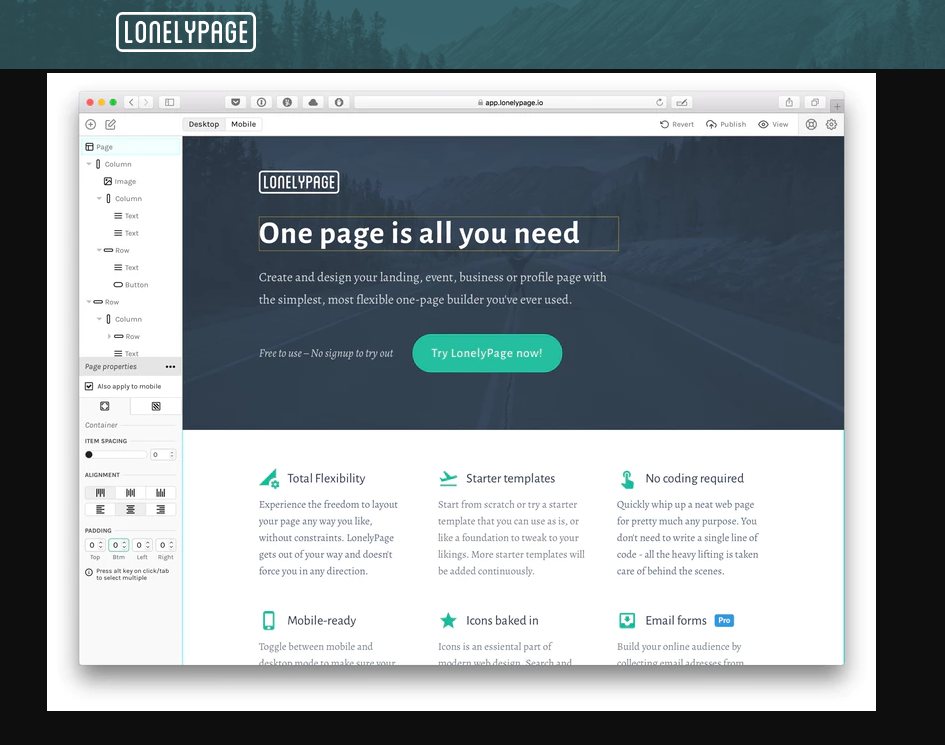
Task: Click Item Spacing number stepper arrows
Action: click(172, 454)
